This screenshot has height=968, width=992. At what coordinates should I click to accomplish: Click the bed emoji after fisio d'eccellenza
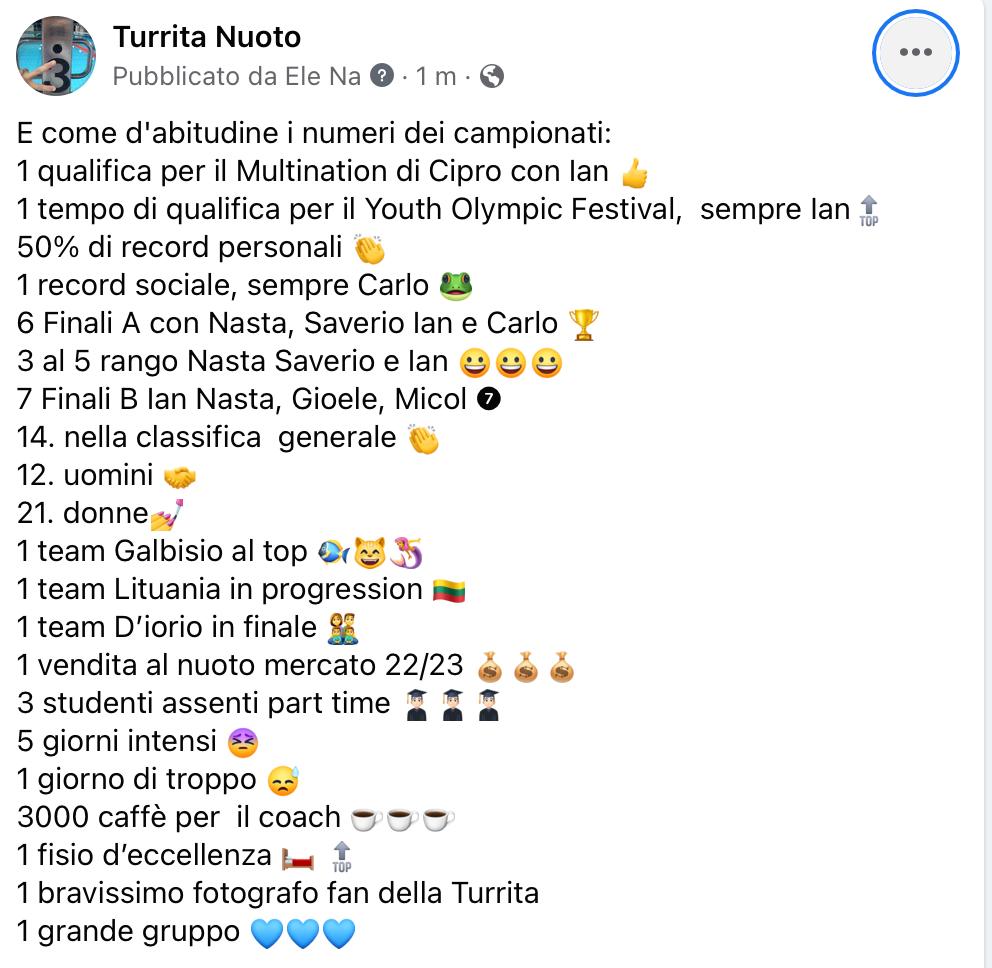(298, 859)
